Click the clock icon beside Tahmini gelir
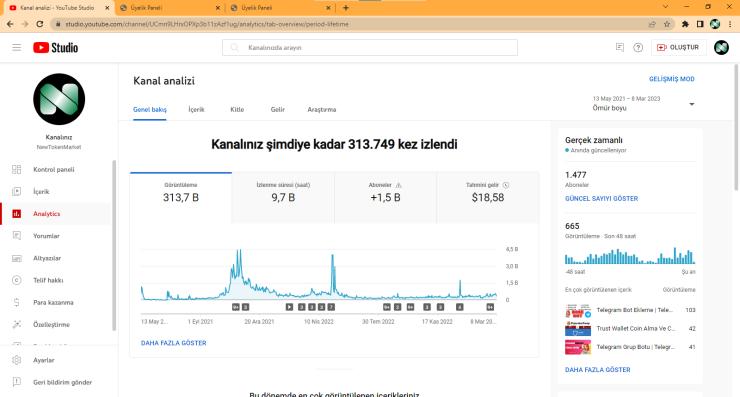The width and height of the screenshot is (740, 397). click(x=505, y=185)
